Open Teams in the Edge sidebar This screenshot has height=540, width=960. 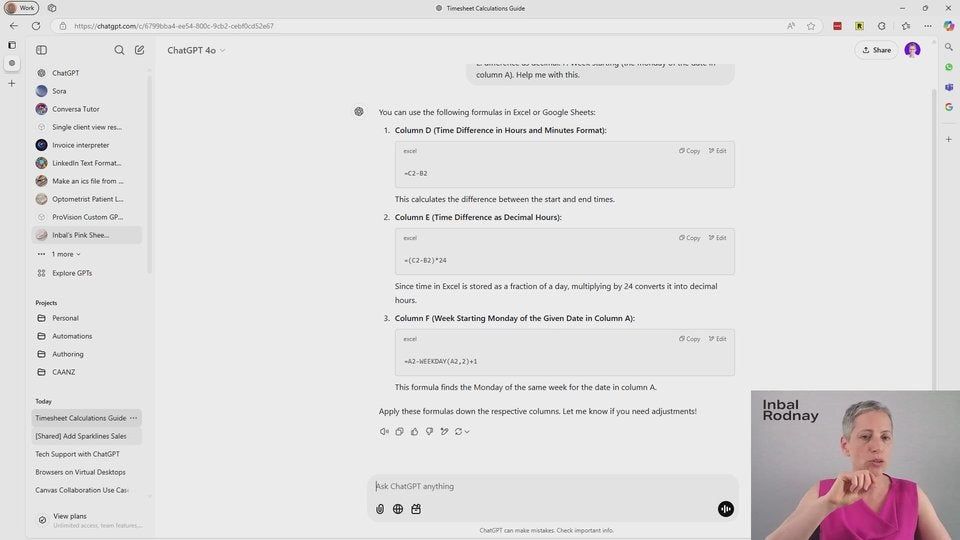(x=949, y=88)
